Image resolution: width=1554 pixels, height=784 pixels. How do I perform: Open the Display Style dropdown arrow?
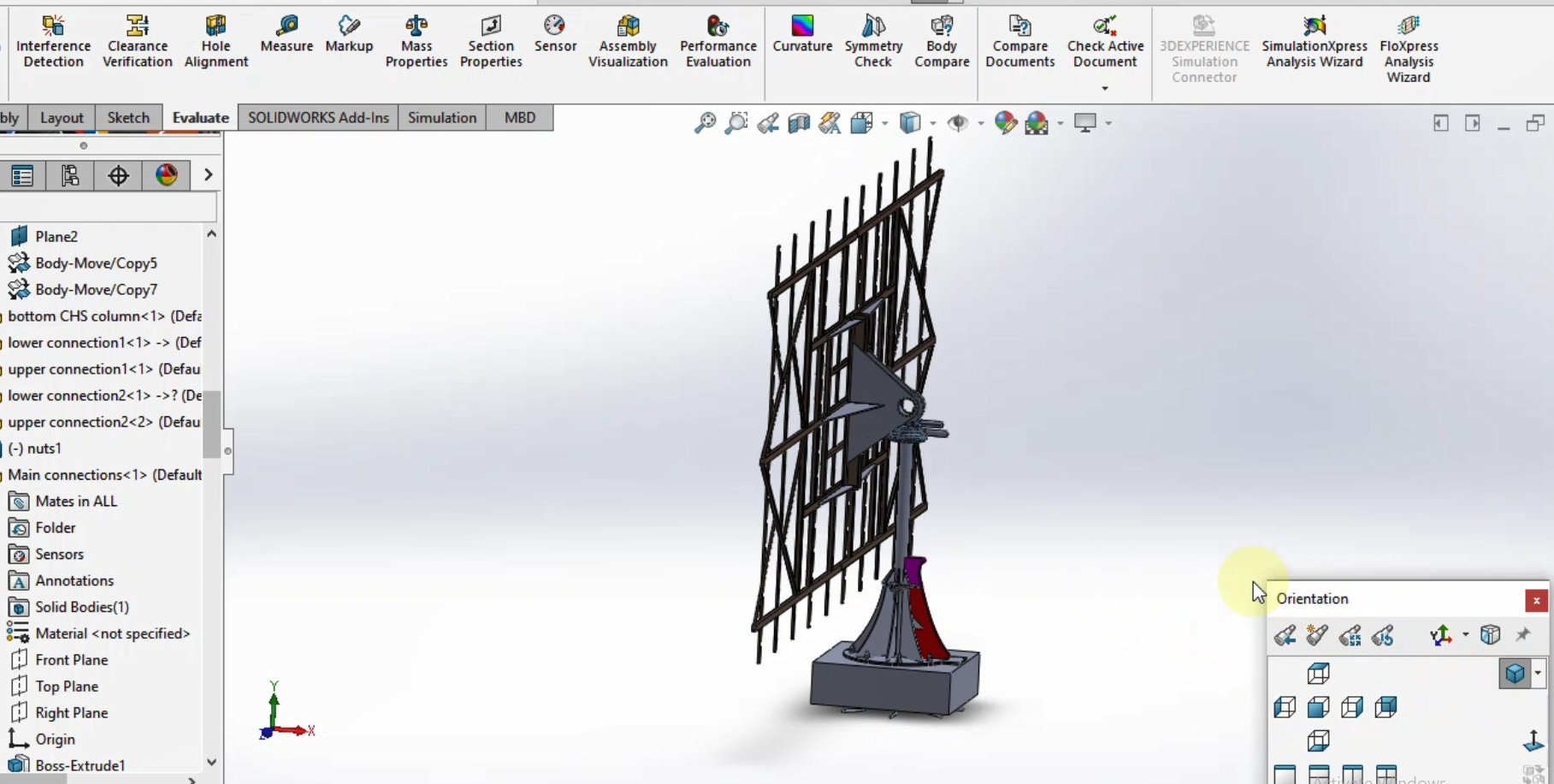(x=932, y=123)
